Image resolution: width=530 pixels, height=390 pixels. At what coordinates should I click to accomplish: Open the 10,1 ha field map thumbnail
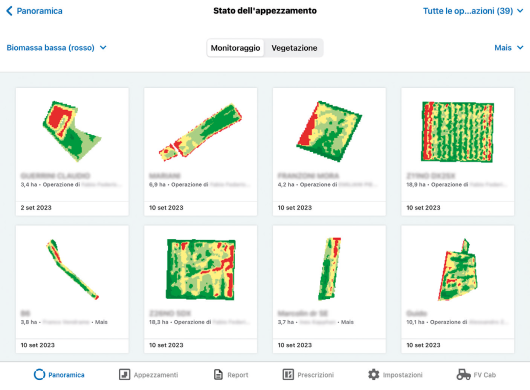(458, 270)
